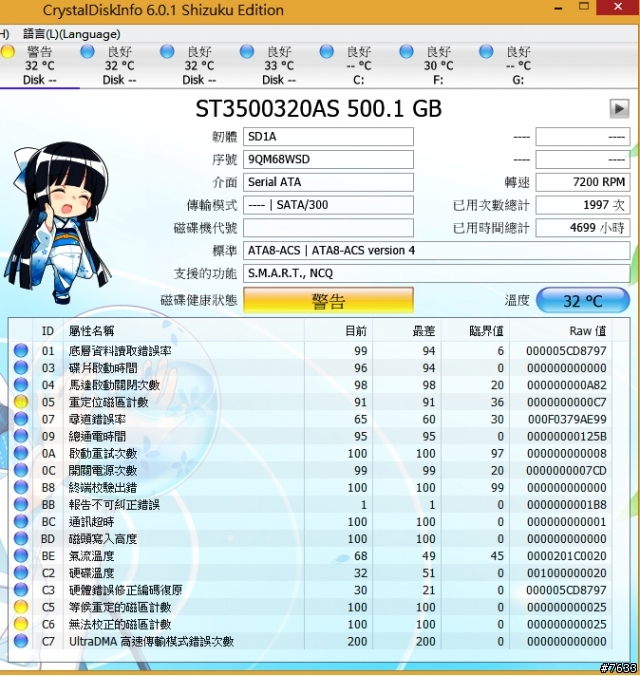
Task: Click raw value 000F0379AE99
Action: coord(567,419)
